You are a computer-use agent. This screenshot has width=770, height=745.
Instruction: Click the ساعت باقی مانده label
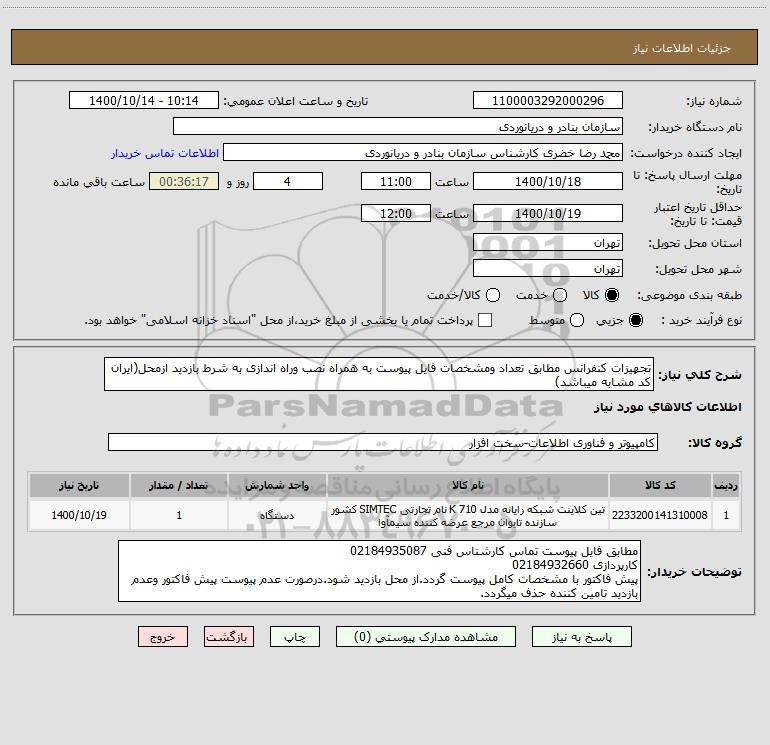click(x=99, y=182)
